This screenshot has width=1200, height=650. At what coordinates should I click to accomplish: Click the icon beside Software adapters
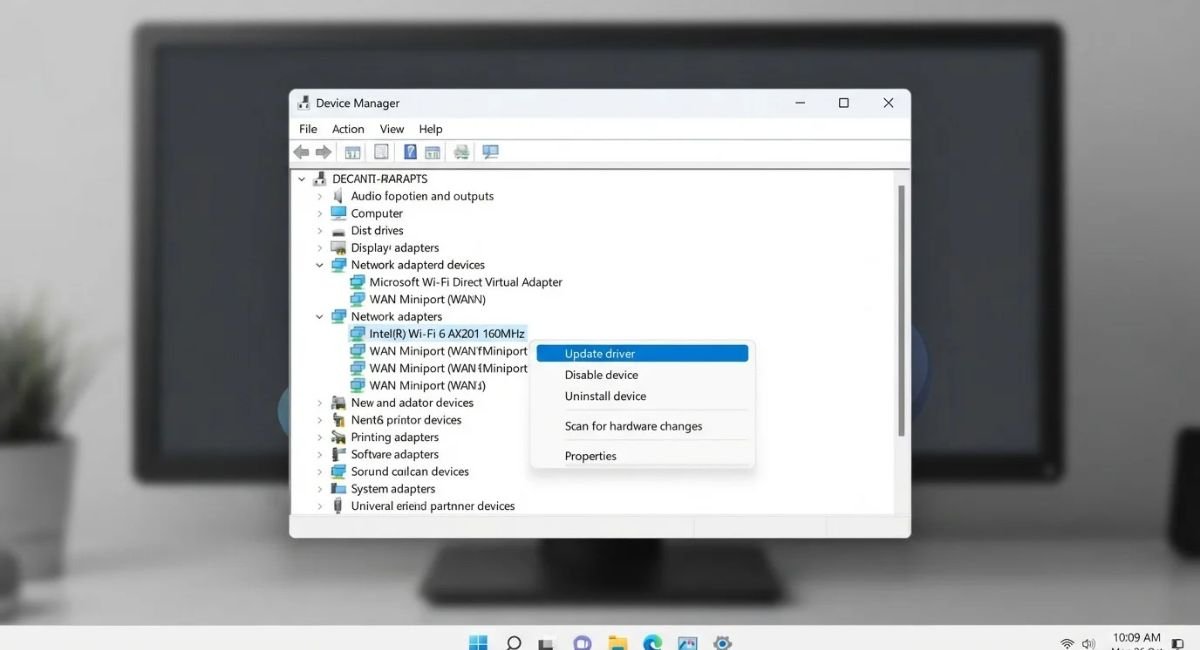coord(338,454)
